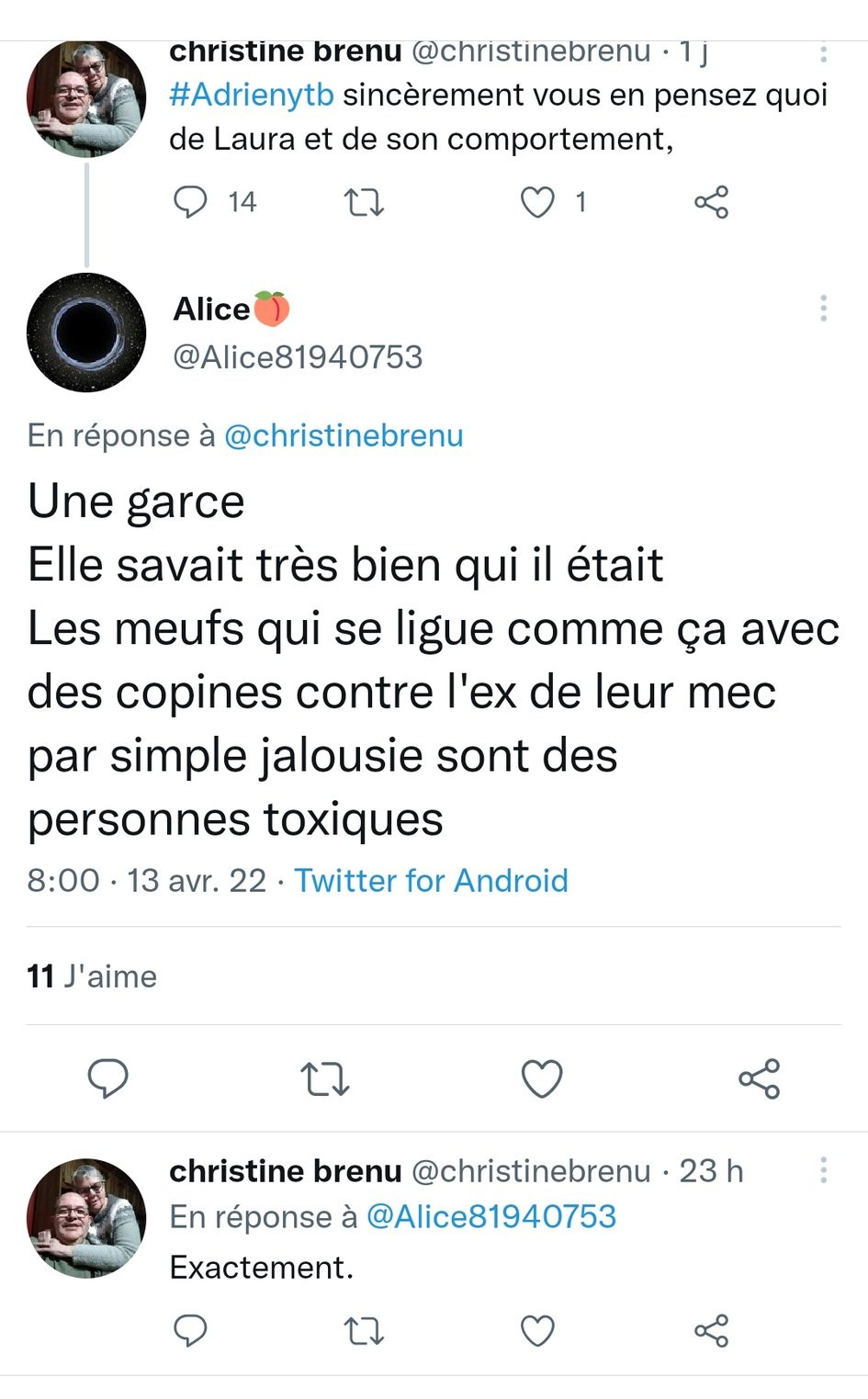Open @christinebrenu mention under "En réponse à"
The width and height of the screenshot is (868, 1399).
[x=344, y=435]
